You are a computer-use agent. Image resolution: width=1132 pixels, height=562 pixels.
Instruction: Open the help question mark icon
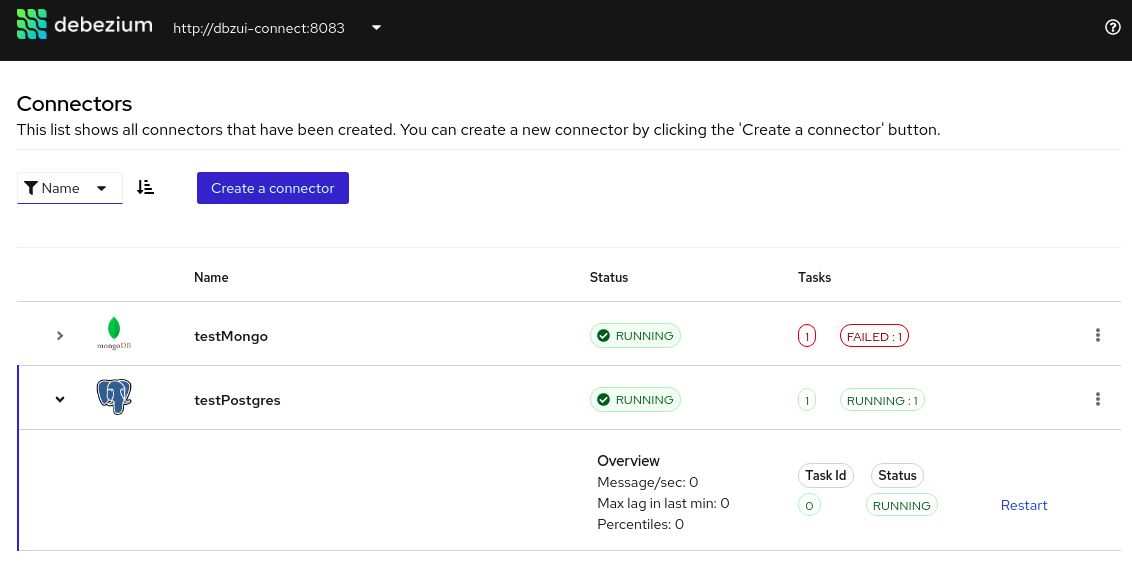click(x=1112, y=28)
